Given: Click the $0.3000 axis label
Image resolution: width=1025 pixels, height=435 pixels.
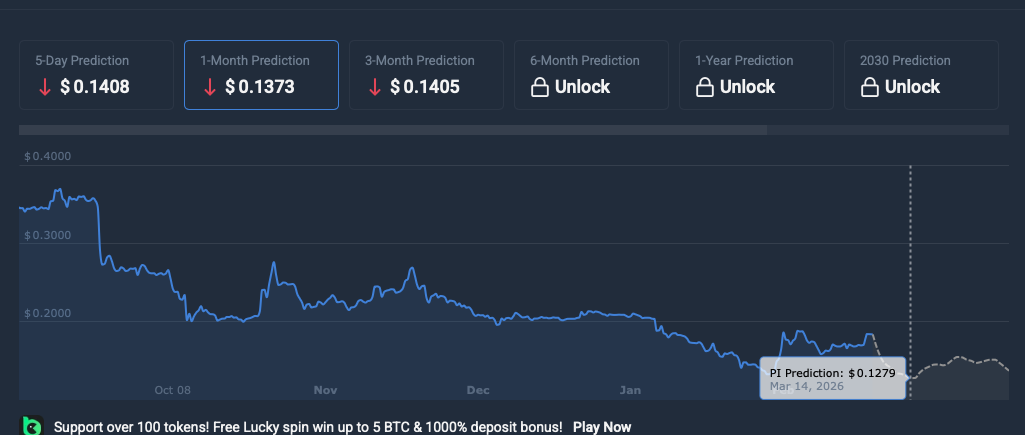Looking at the screenshot, I should pyautogui.click(x=48, y=235).
